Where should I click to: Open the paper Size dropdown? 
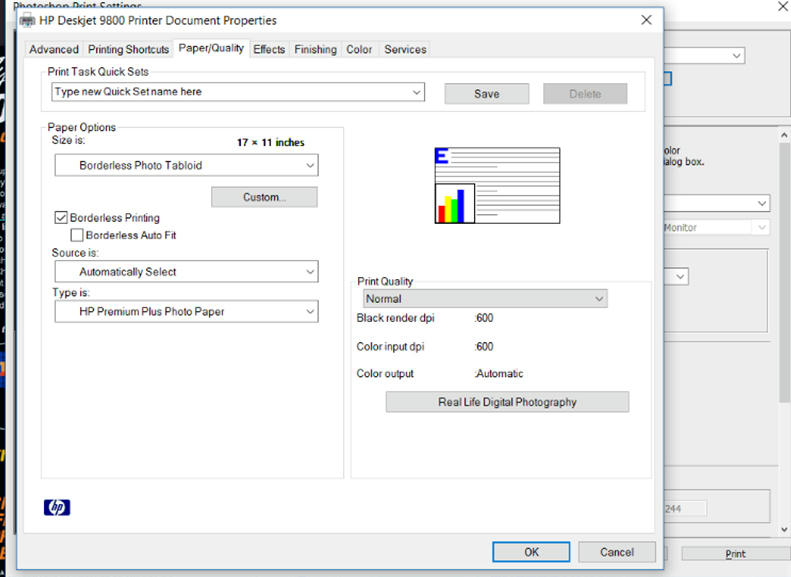pos(186,165)
